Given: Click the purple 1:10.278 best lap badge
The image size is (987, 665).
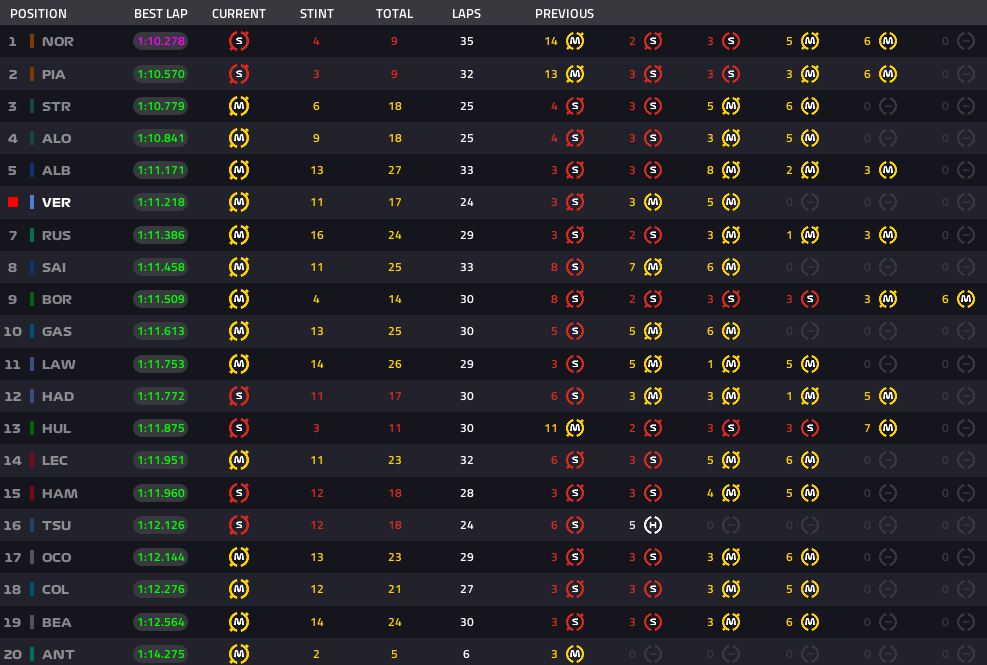Looking at the screenshot, I should (x=160, y=42).
